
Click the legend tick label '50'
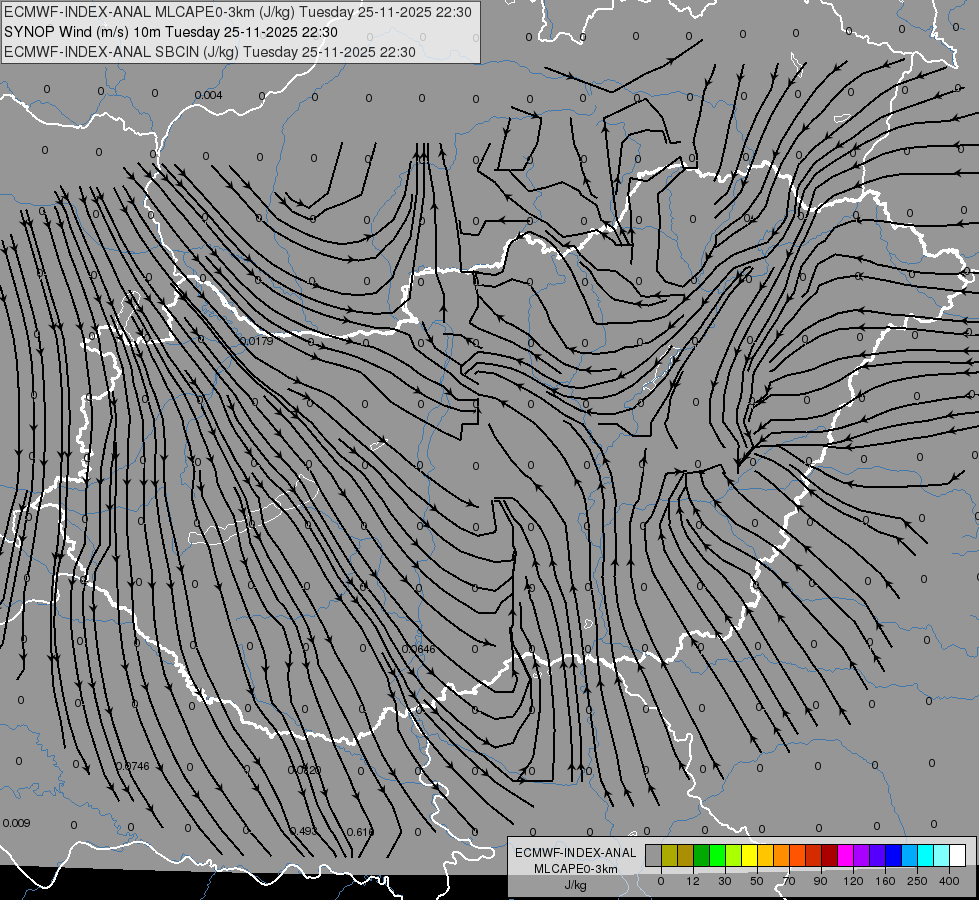[757, 881]
